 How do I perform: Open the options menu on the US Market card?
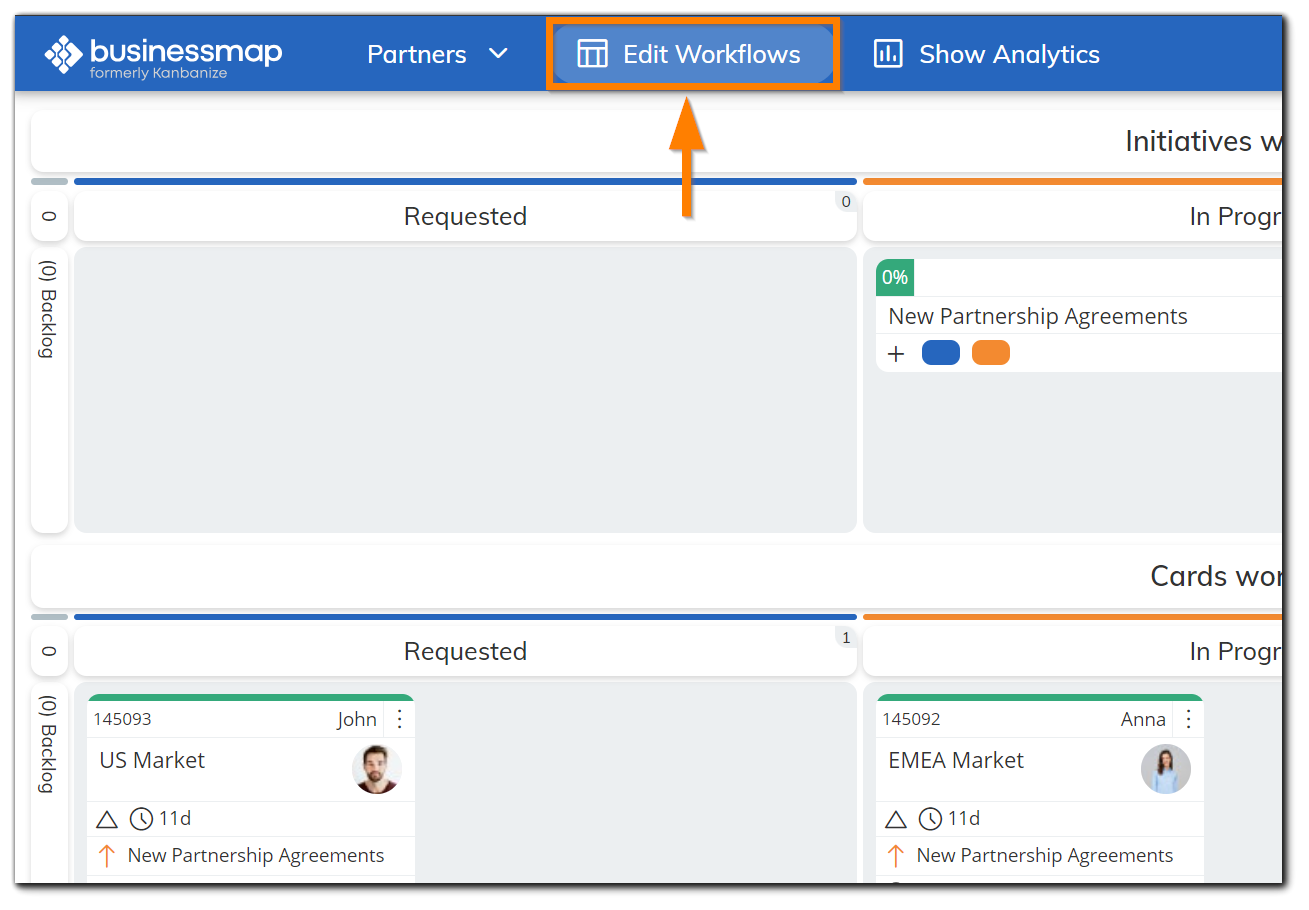pos(399,718)
